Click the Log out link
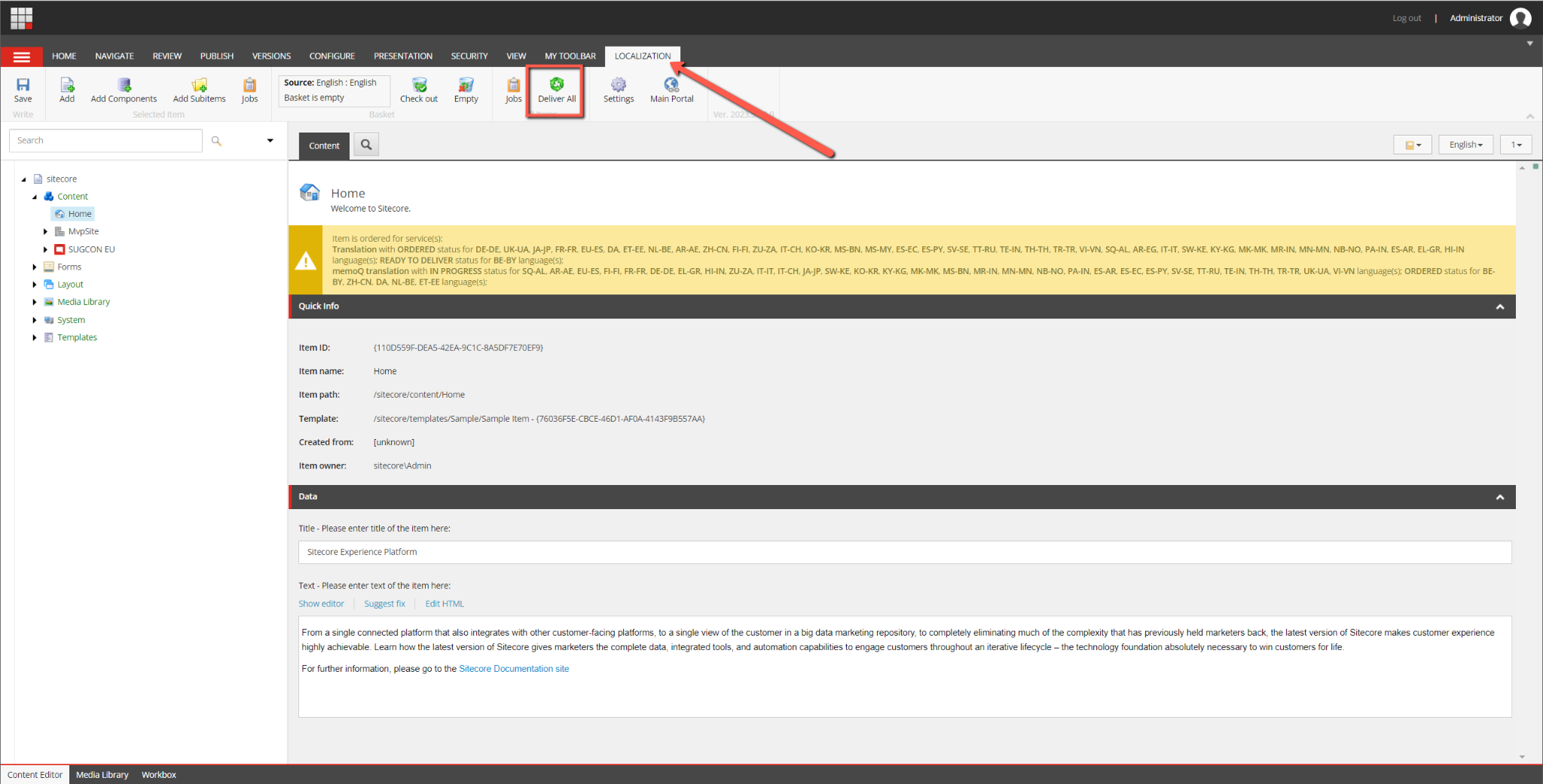Screen dimensions: 1543x784 pos(1407,18)
